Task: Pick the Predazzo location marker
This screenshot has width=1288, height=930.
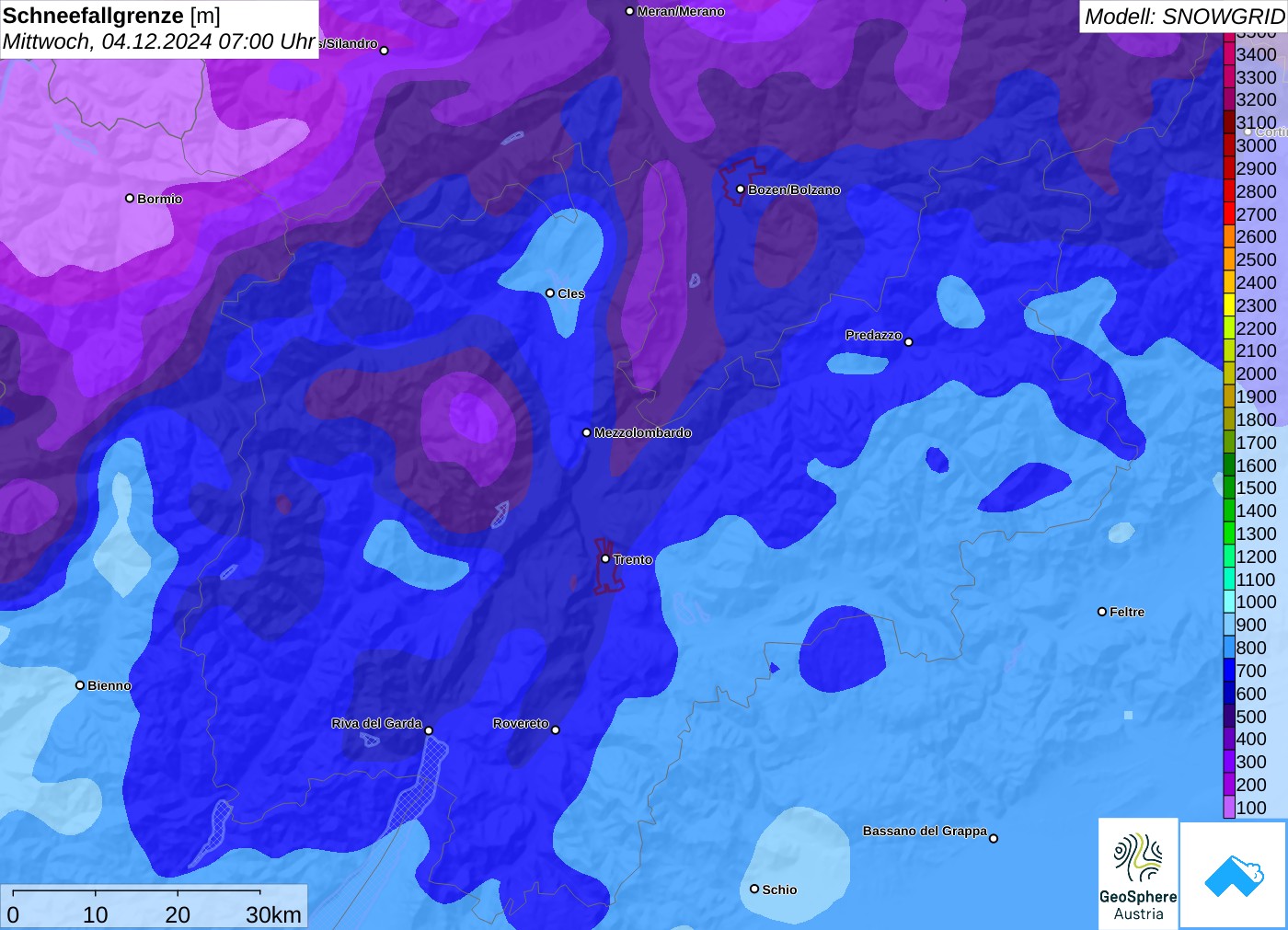Action: 909,342
